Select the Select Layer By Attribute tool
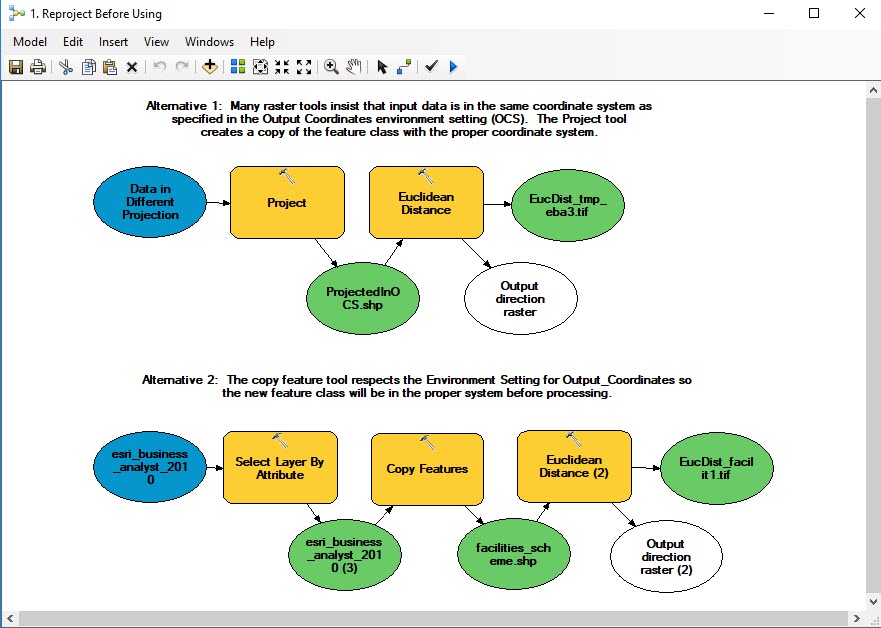881x628 pixels. coord(280,467)
